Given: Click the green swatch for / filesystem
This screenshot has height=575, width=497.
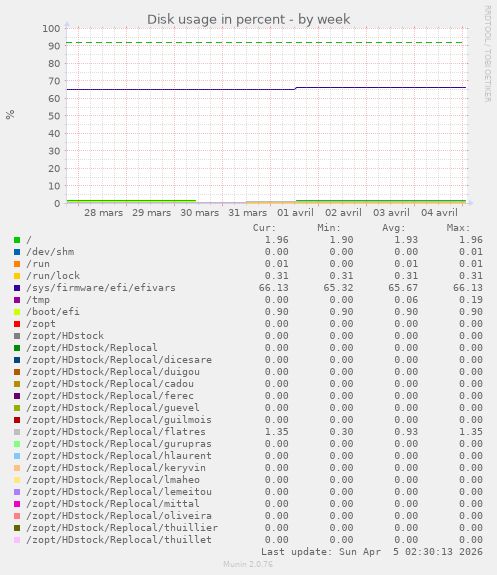Looking at the screenshot, I should click(17, 240).
